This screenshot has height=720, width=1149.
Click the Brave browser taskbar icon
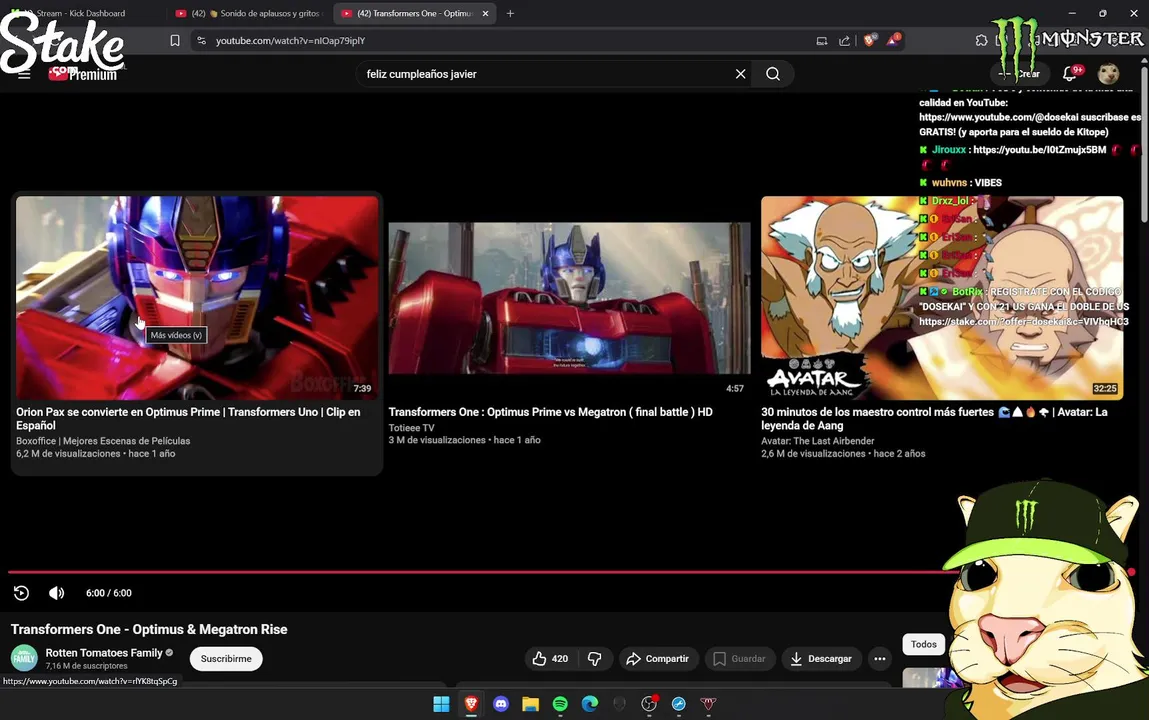click(471, 704)
